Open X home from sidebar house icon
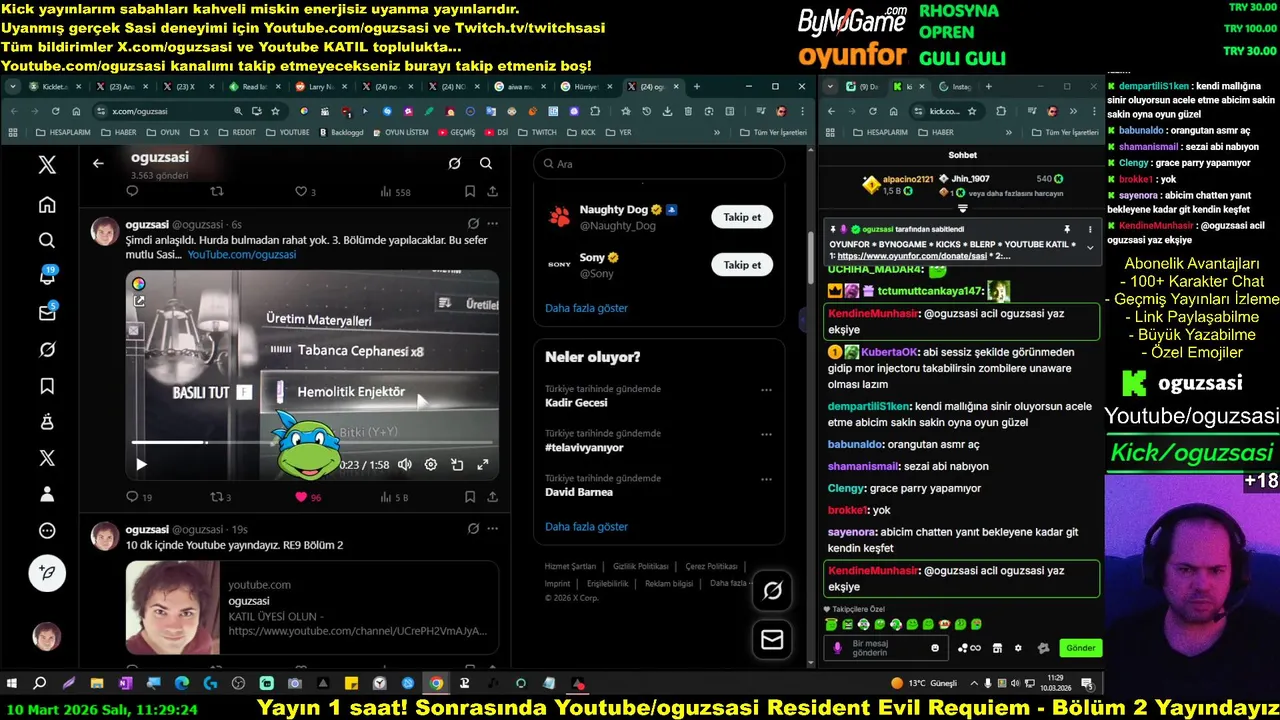Viewport: 1280px width, 720px height. (47, 205)
